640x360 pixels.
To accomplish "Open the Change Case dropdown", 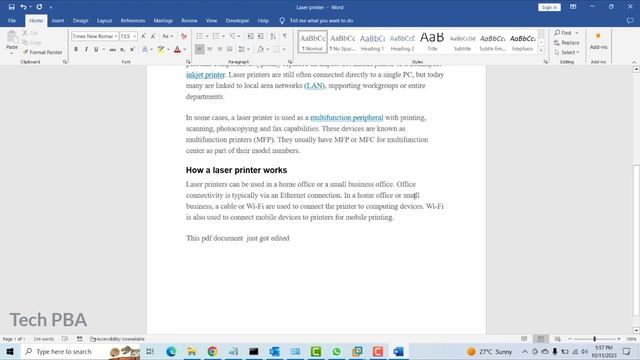I will pos(167,36).
